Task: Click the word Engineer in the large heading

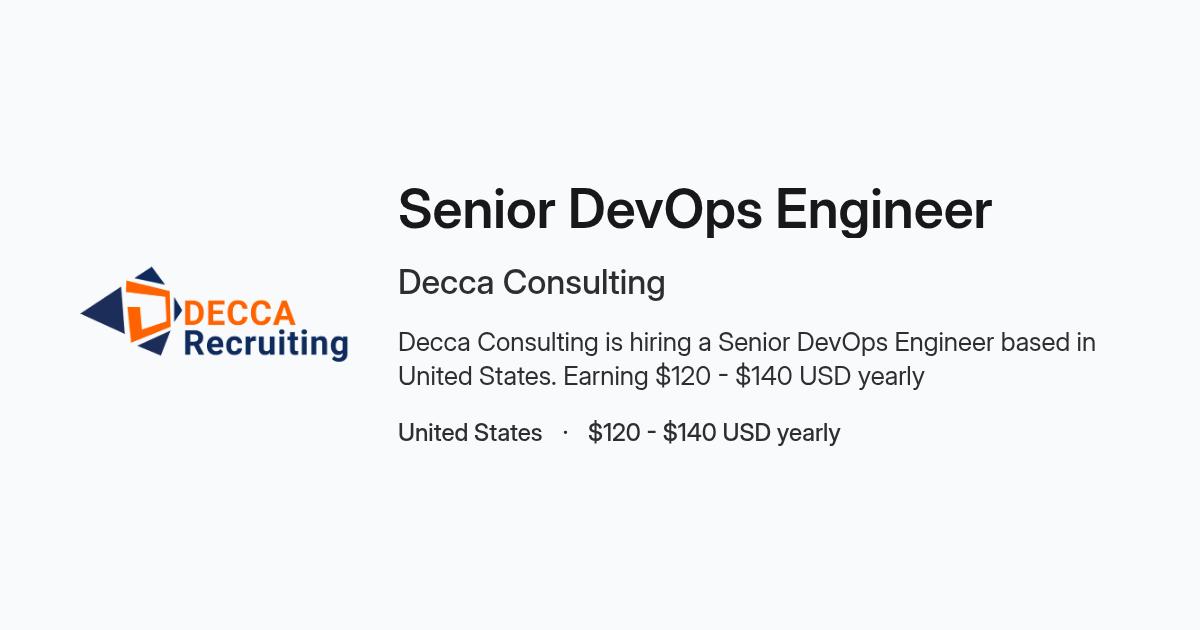Action: (x=884, y=210)
